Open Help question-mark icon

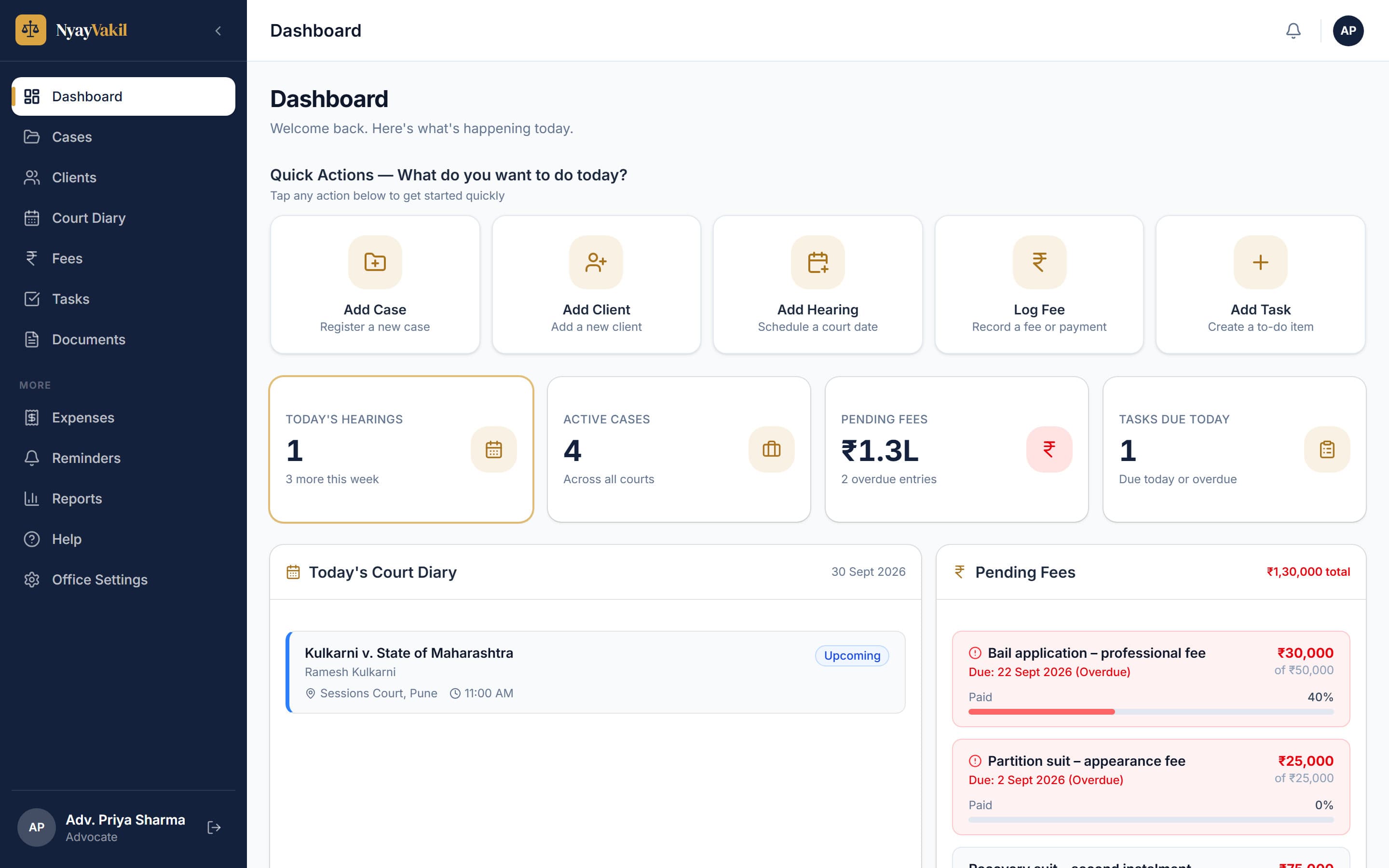tap(31, 539)
